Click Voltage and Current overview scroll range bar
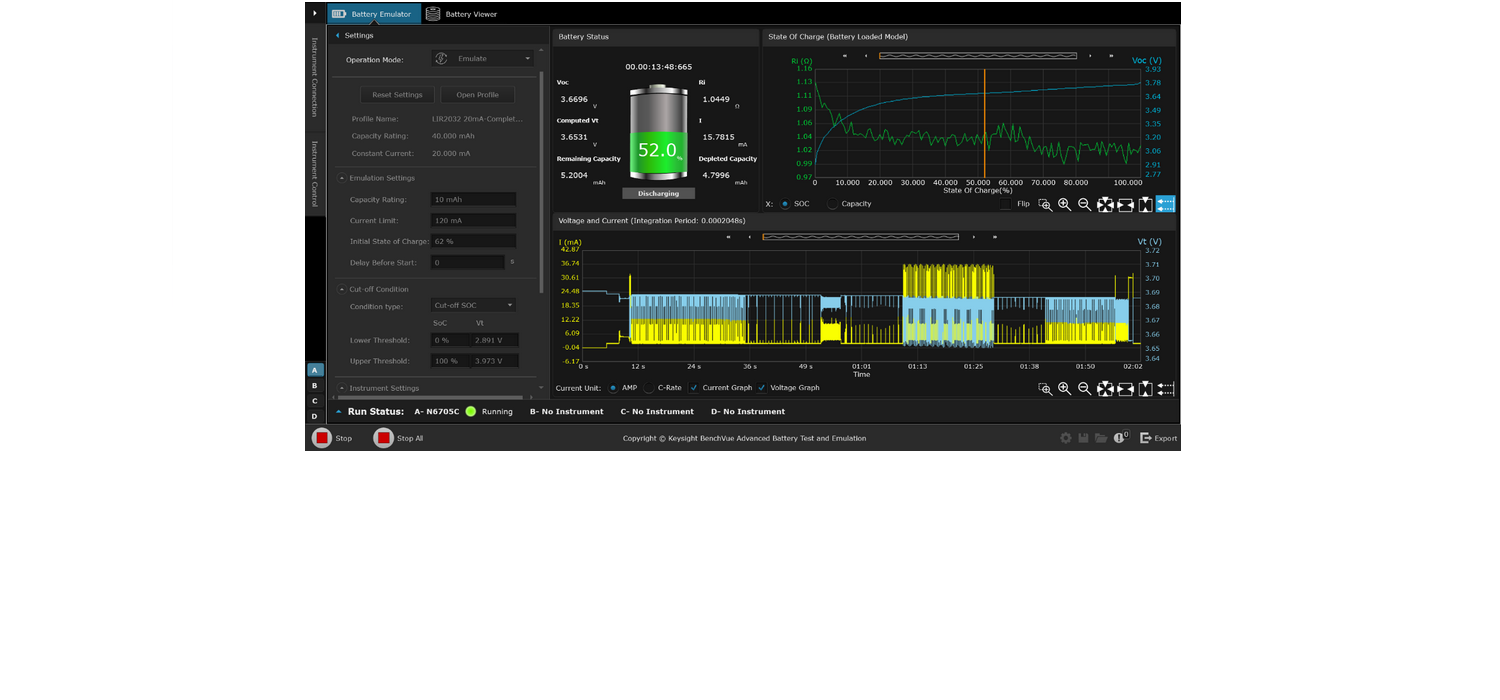This screenshot has height=700, width=1500. (861, 237)
